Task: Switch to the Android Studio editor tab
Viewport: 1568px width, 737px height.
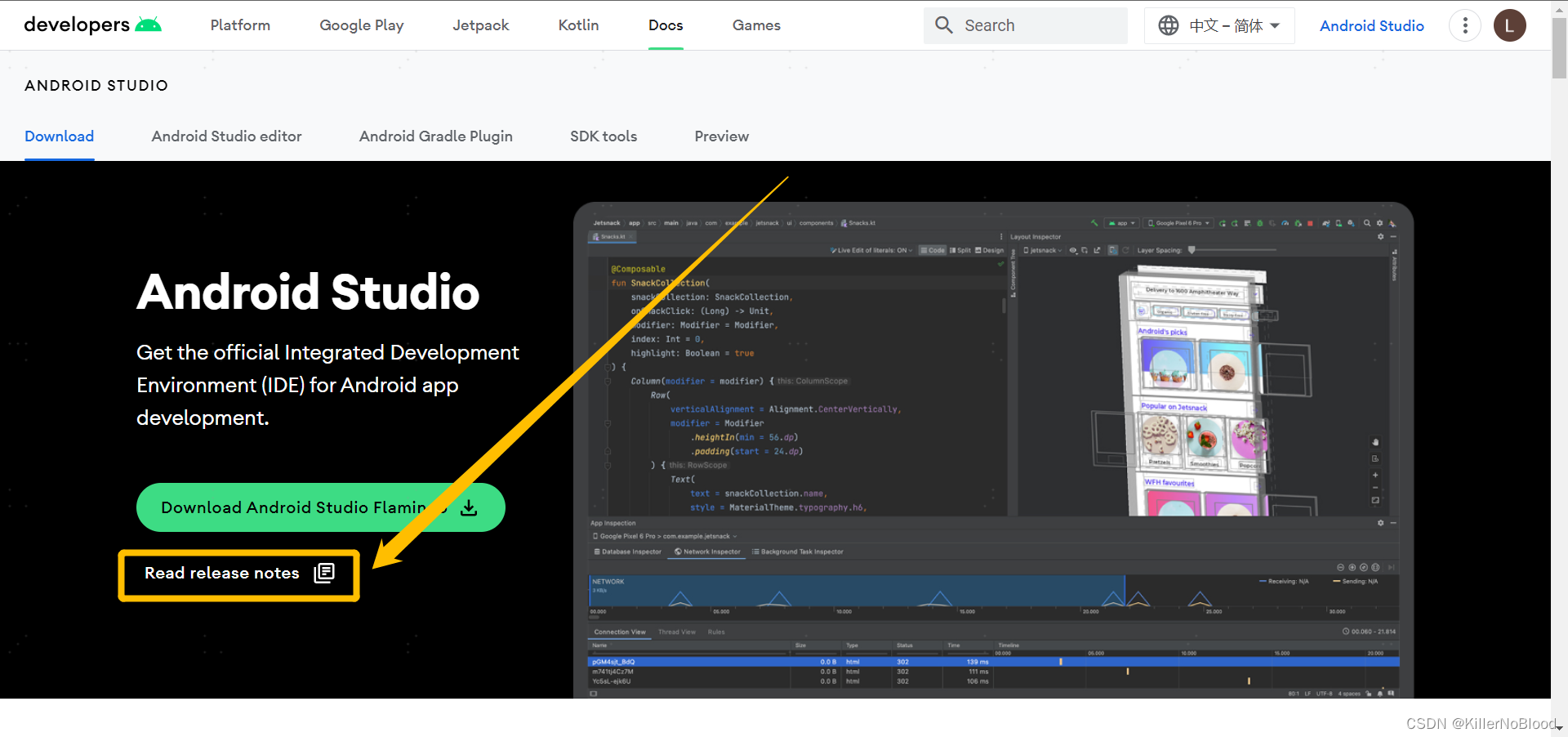Action: (227, 136)
